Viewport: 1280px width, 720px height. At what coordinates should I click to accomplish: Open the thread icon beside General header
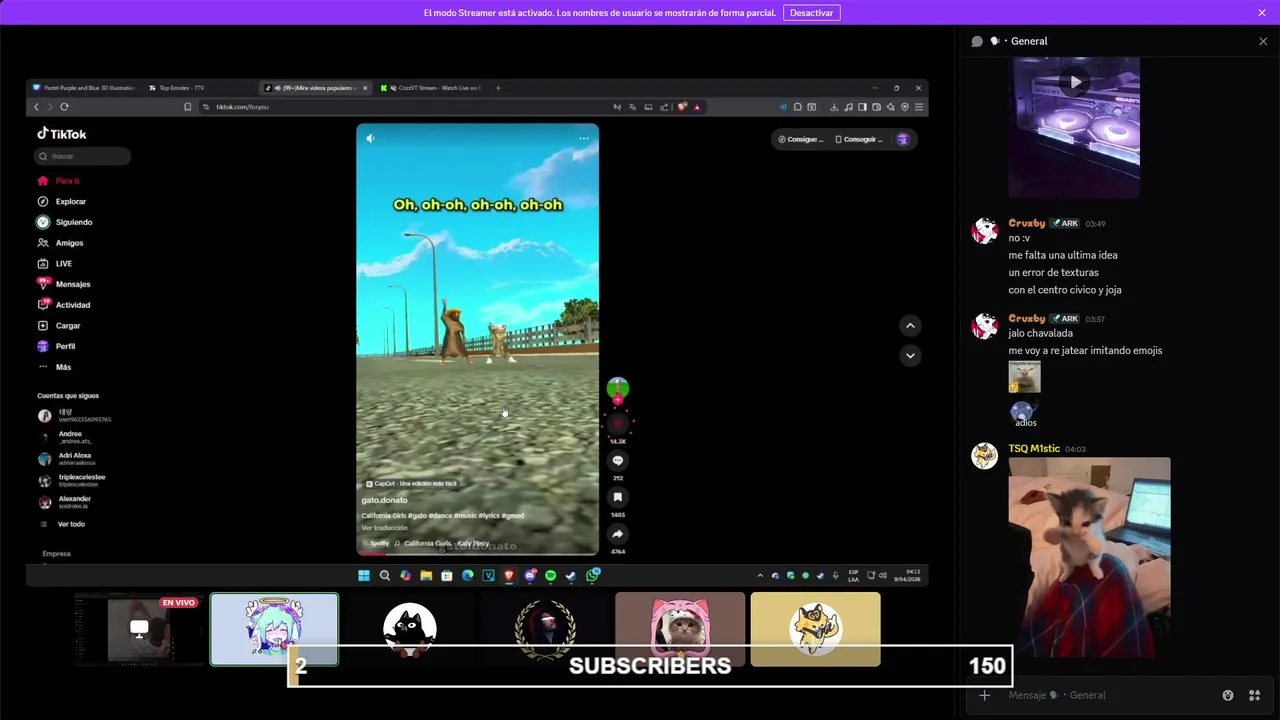(x=977, y=41)
